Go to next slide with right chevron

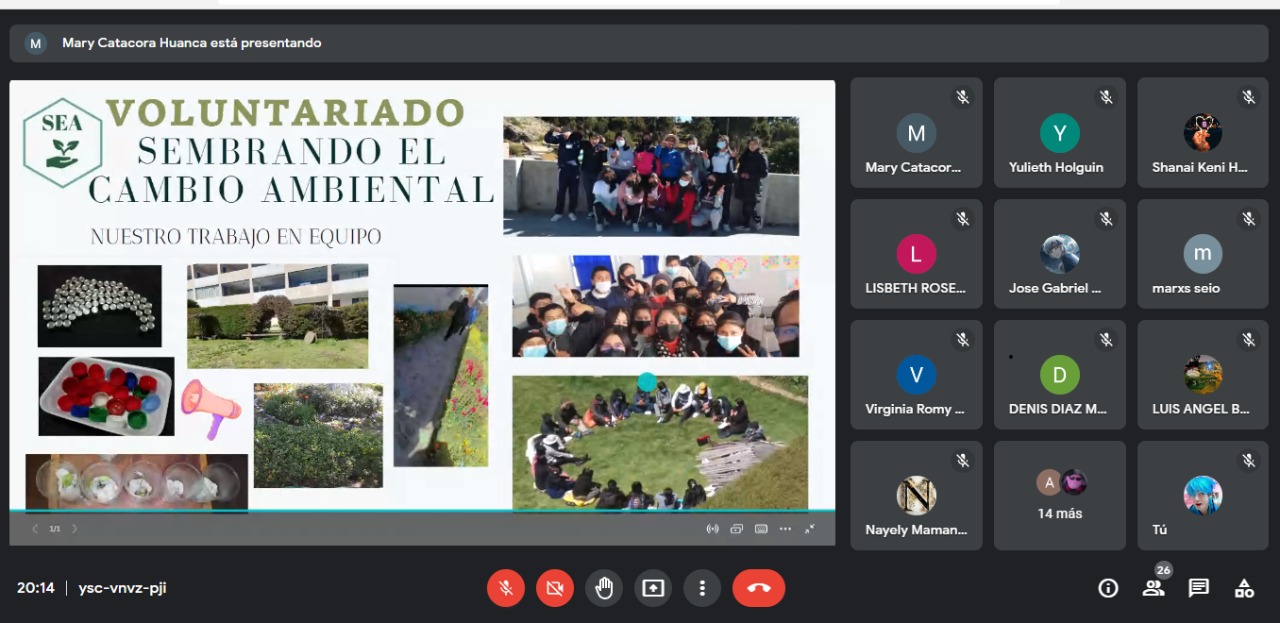tap(74, 529)
